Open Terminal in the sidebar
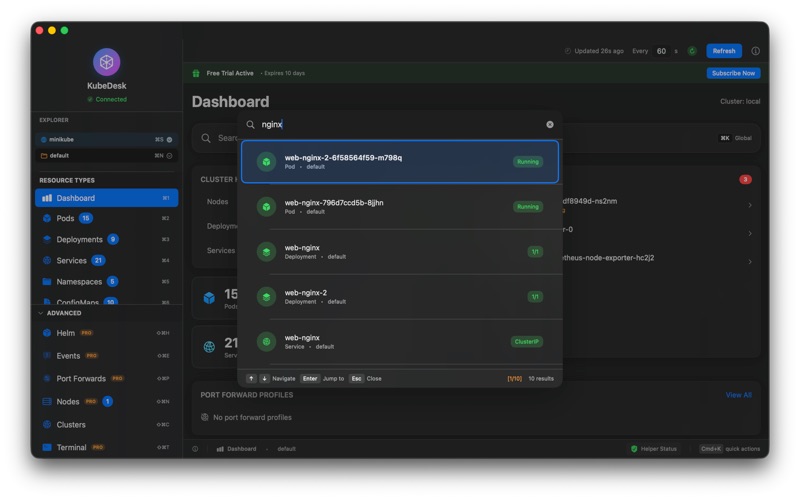The height and width of the screenshot is (500, 800). coord(107,447)
